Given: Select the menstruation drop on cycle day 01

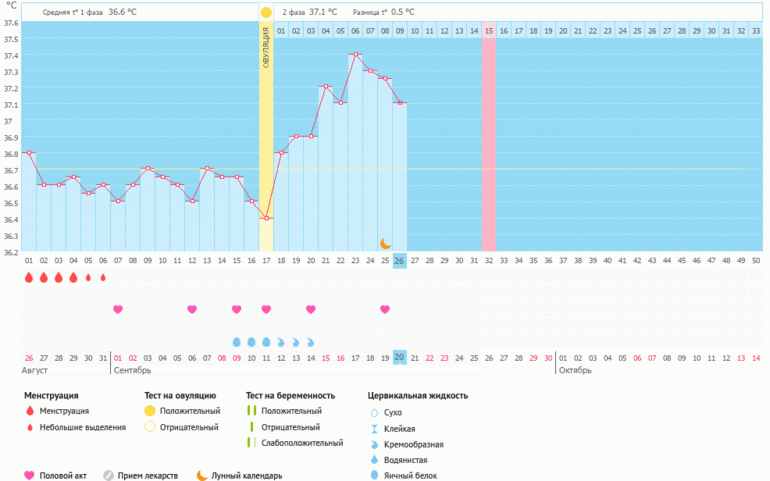Looking at the screenshot, I should (28, 278).
